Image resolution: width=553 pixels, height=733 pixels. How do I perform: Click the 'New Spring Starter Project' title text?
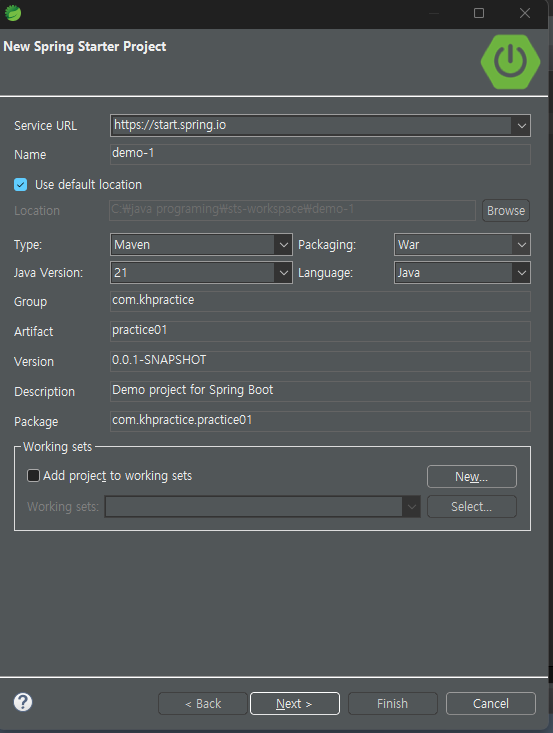tap(85, 46)
